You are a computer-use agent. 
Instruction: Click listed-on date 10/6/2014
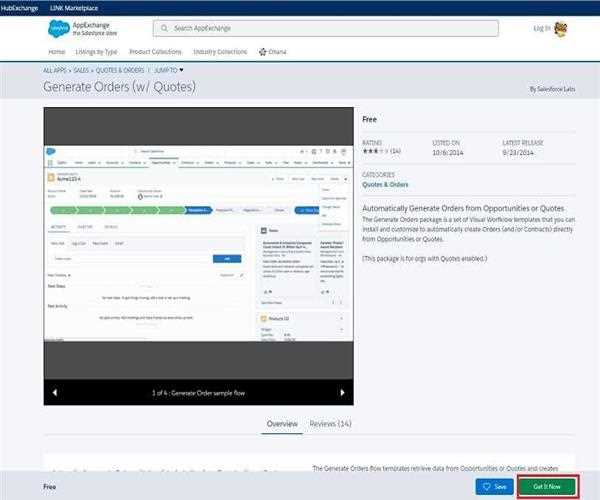[x=448, y=153]
